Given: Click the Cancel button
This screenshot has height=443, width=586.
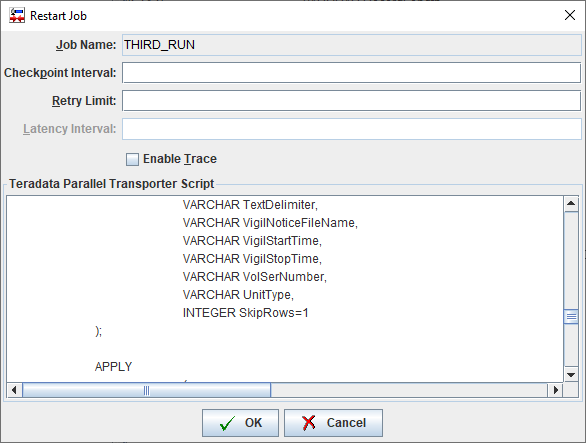Looking at the screenshot, I should pos(333,423).
